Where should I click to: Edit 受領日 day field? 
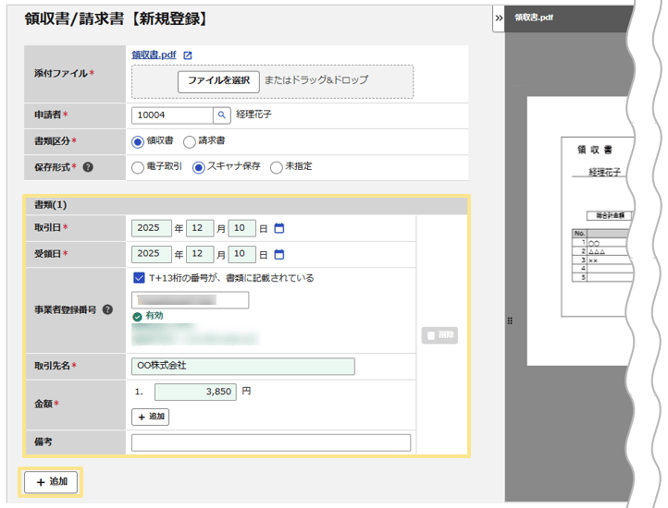point(242,254)
